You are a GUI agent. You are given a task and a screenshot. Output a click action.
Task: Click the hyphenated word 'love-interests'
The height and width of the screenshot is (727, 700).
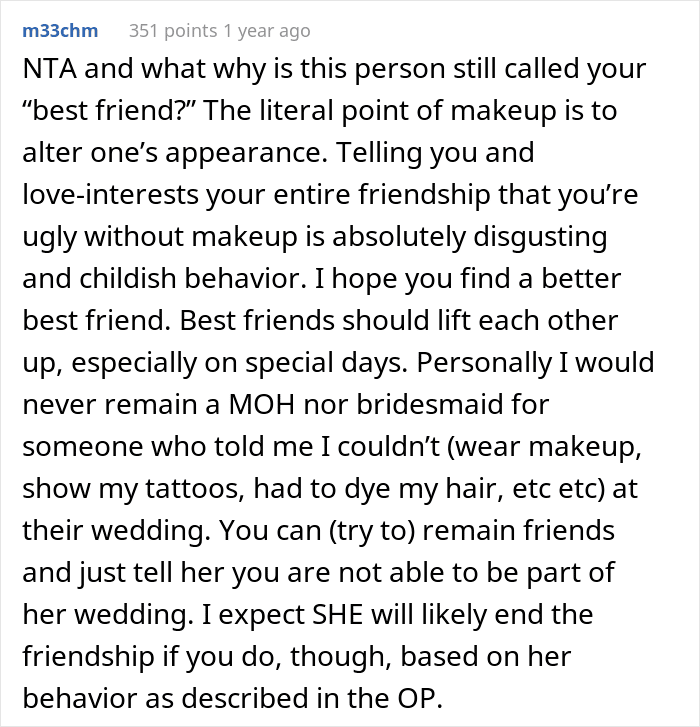pos(110,194)
